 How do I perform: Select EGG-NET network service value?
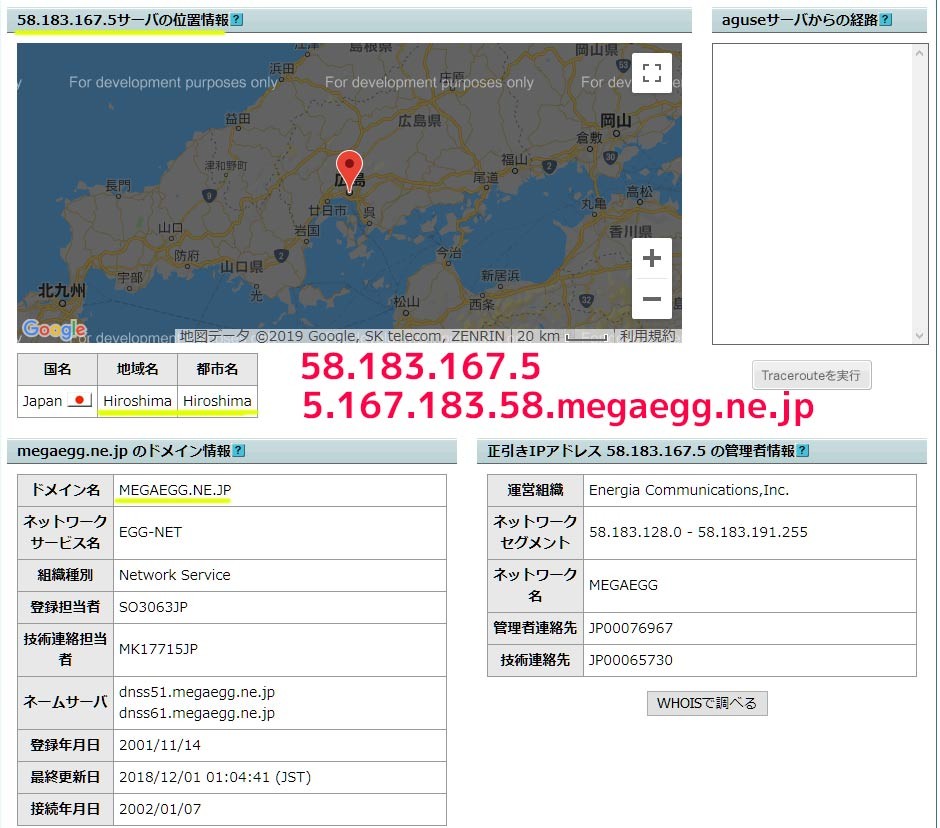pyautogui.click(x=150, y=532)
